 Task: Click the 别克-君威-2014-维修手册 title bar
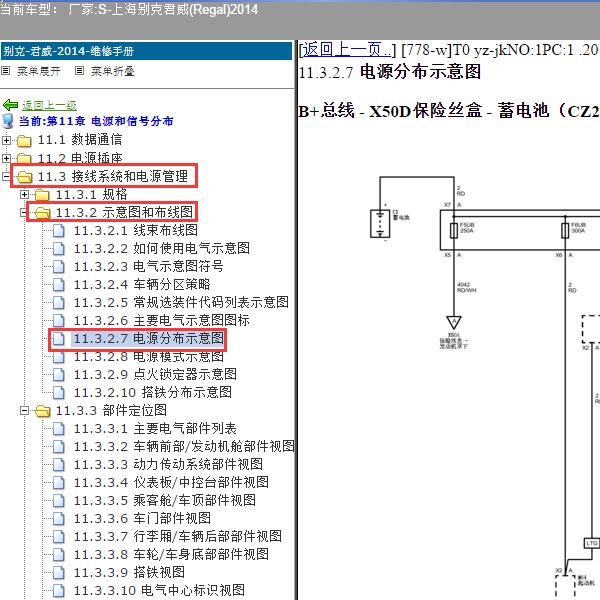(147, 51)
